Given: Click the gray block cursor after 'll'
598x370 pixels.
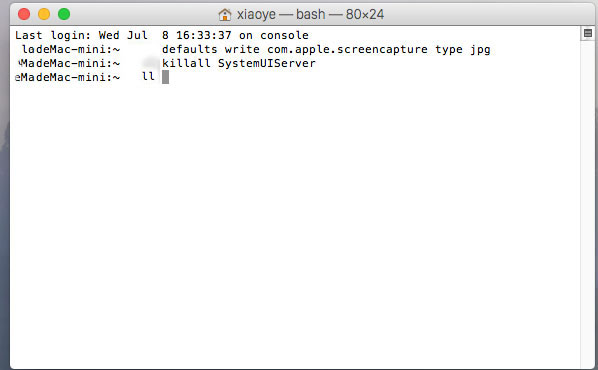Looking at the screenshot, I should coord(165,77).
